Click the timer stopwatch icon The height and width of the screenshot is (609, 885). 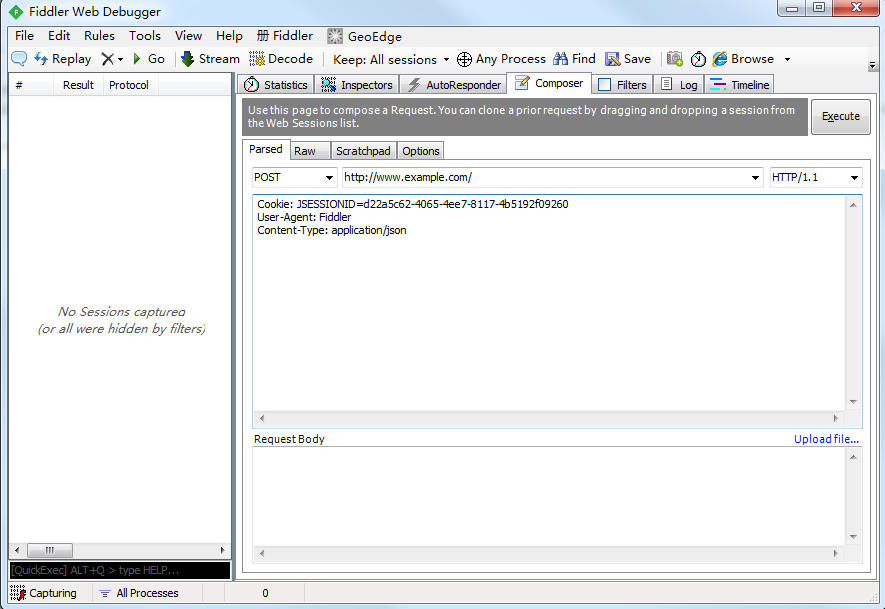pos(698,59)
